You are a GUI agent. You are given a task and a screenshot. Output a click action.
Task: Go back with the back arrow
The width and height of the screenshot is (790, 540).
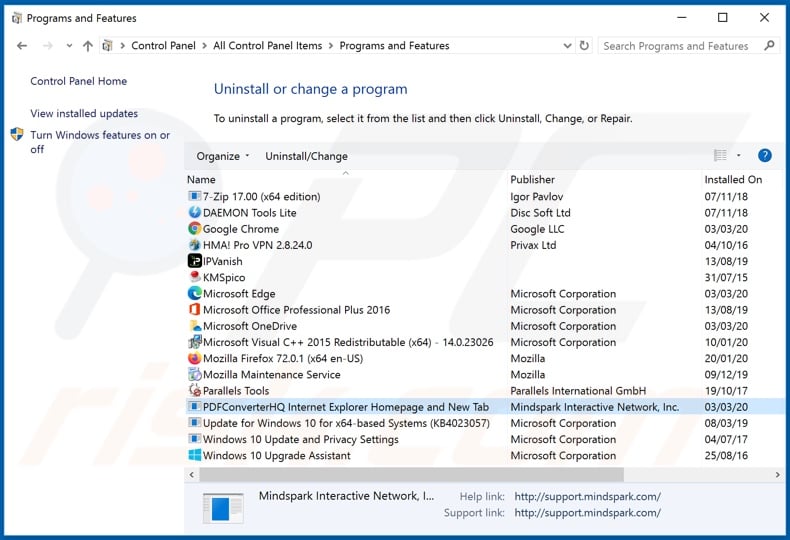pos(22,46)
